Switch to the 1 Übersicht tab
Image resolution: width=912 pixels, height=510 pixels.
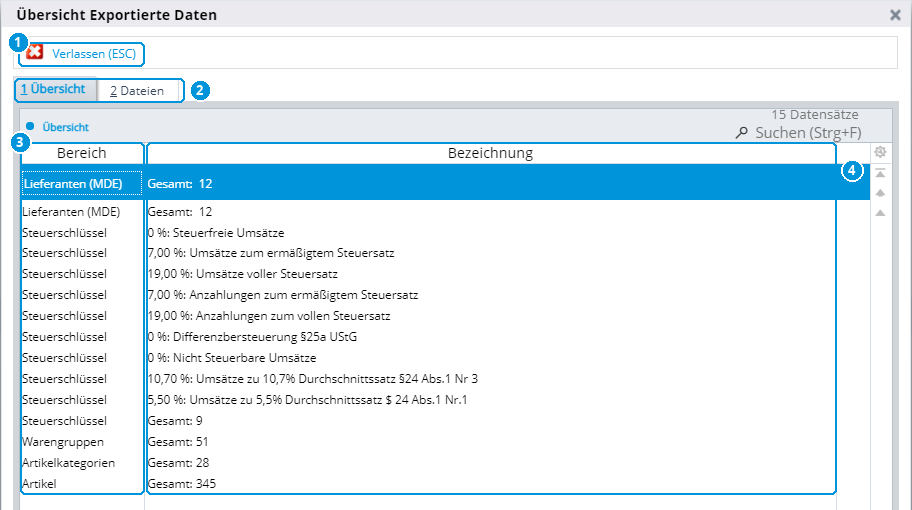click(56, 90)
